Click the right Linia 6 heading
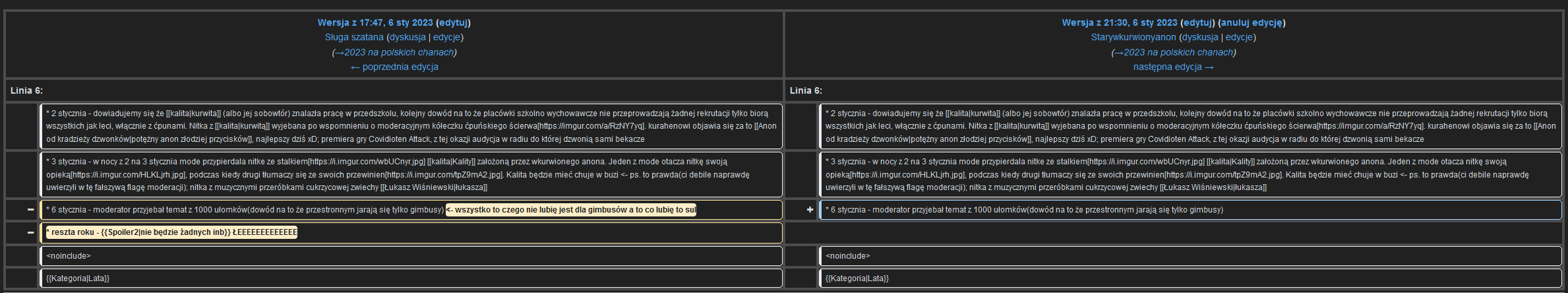This screenshot has width=1568, height=293. [806, 90]
